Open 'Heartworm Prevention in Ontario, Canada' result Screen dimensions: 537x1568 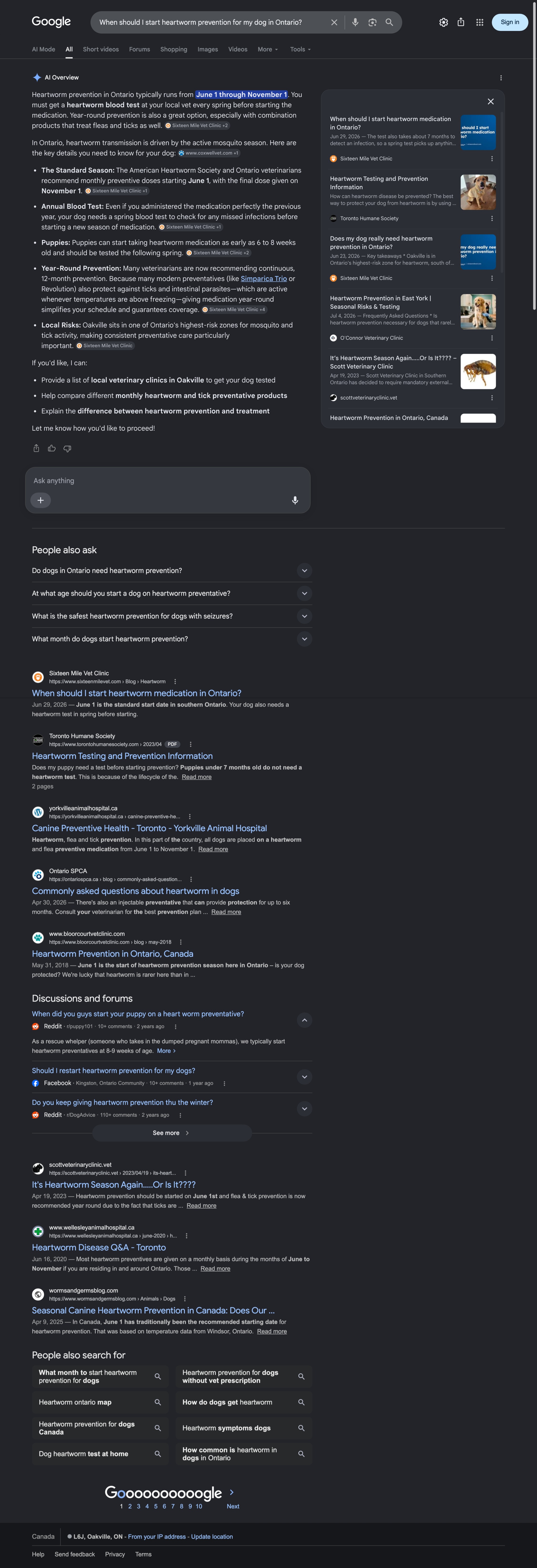(113, 954)
